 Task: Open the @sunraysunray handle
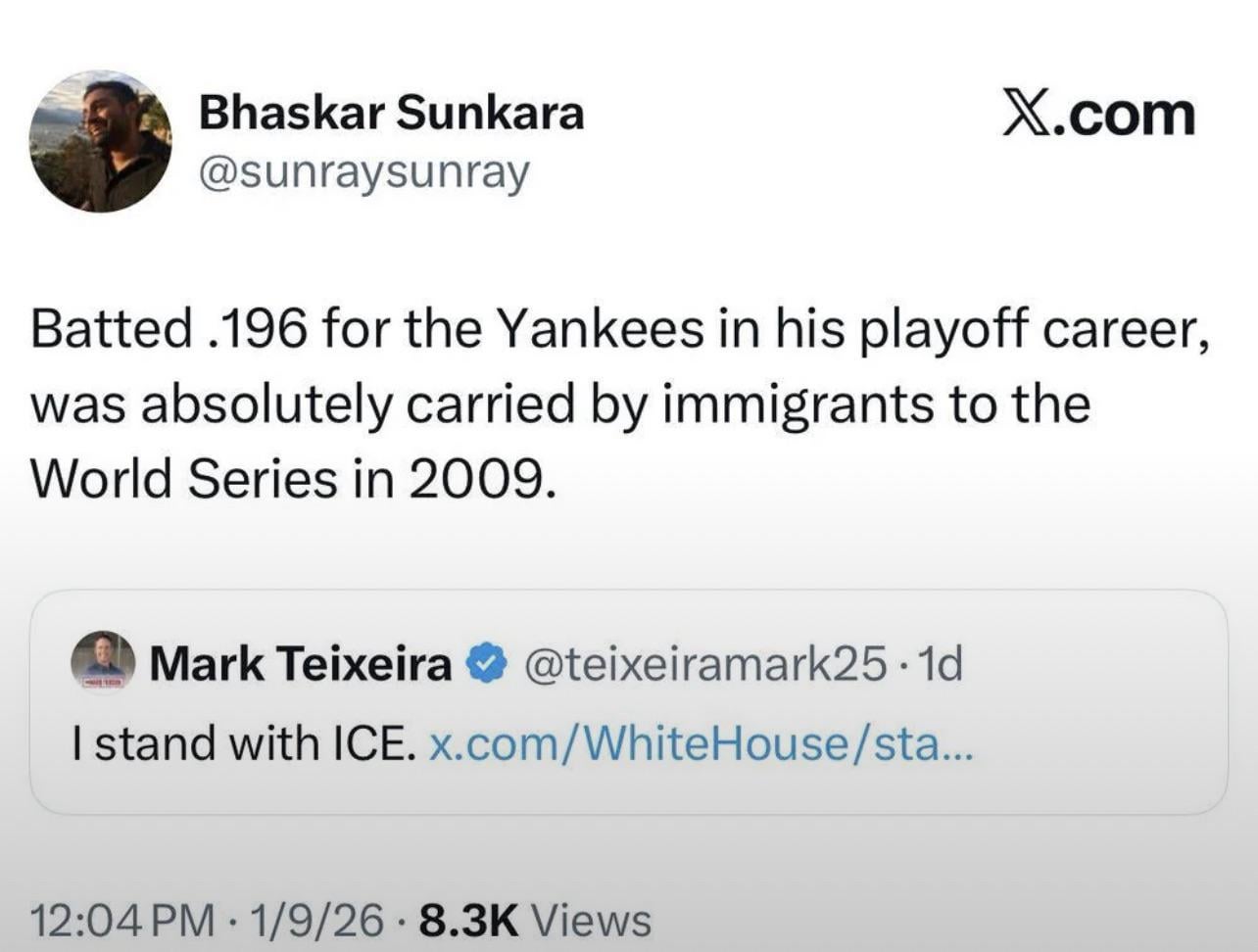coord(363,172)
